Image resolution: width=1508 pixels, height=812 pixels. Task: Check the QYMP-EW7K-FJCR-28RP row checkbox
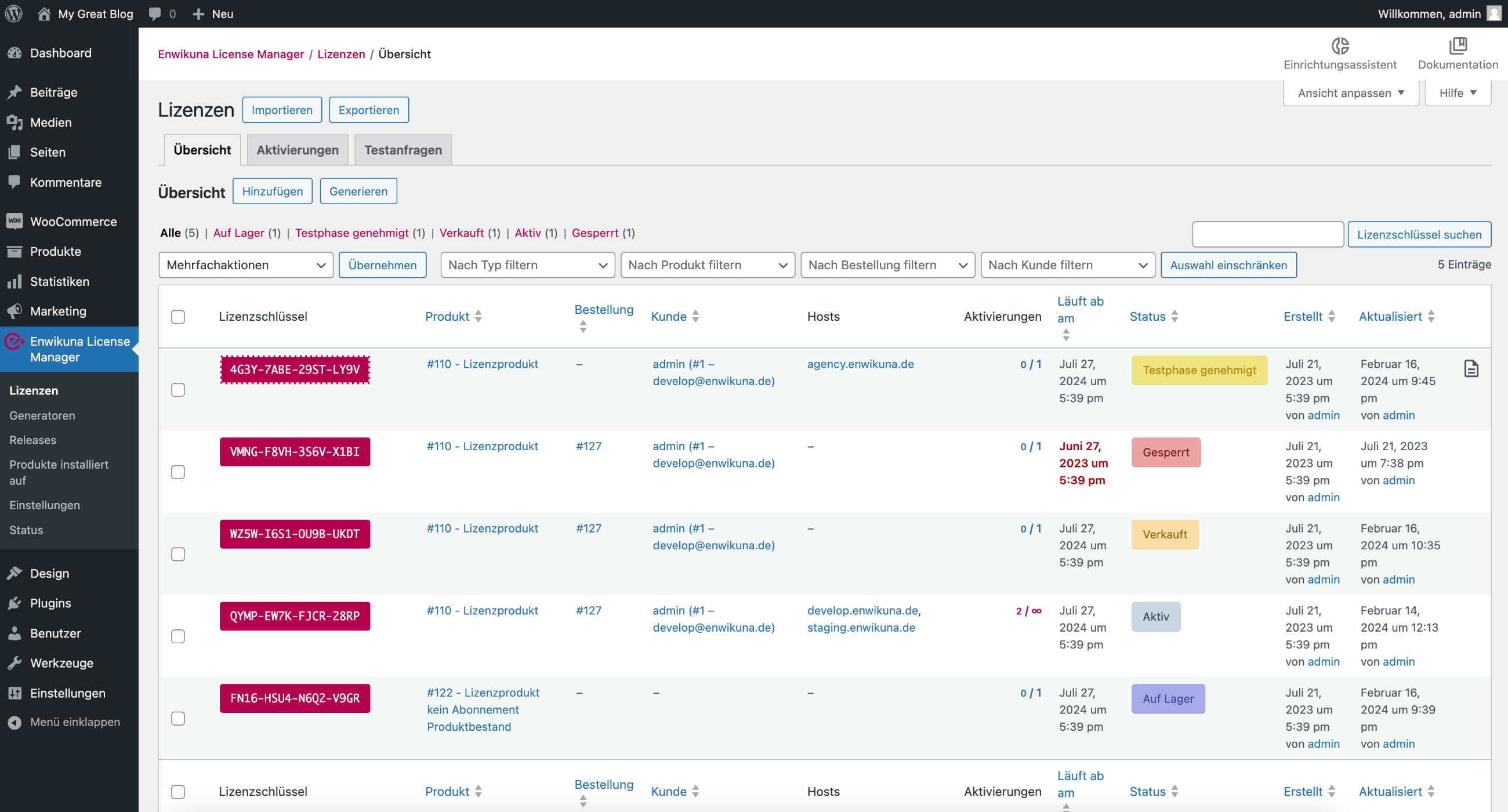click(178, 636)
